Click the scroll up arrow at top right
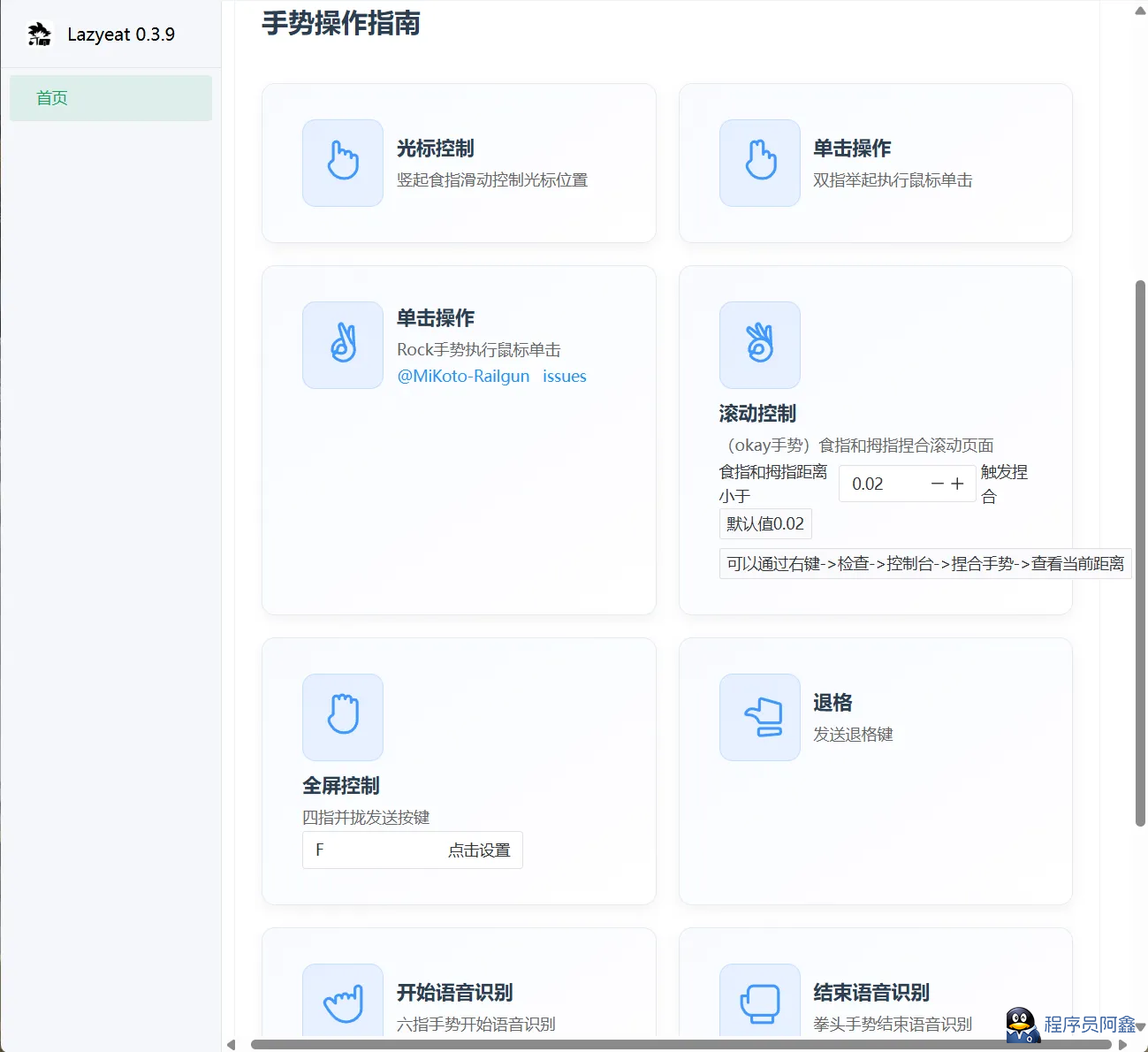 tap(1140, 11)
